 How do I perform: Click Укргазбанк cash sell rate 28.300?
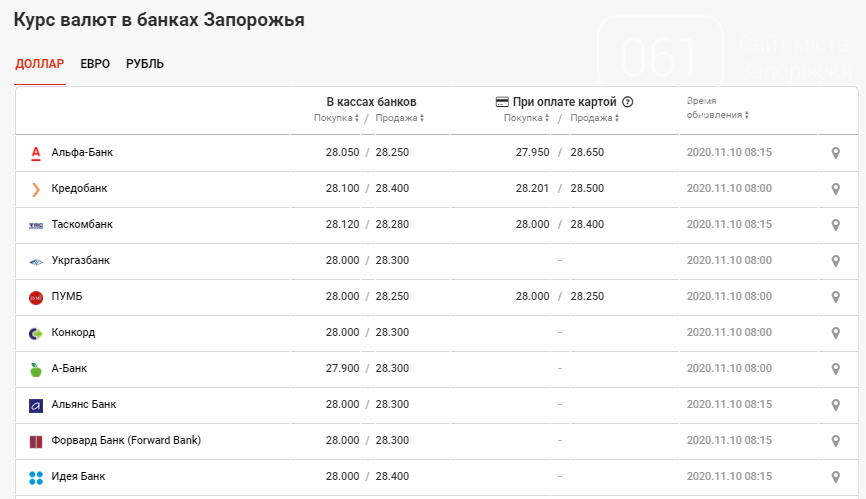point(392,261)
